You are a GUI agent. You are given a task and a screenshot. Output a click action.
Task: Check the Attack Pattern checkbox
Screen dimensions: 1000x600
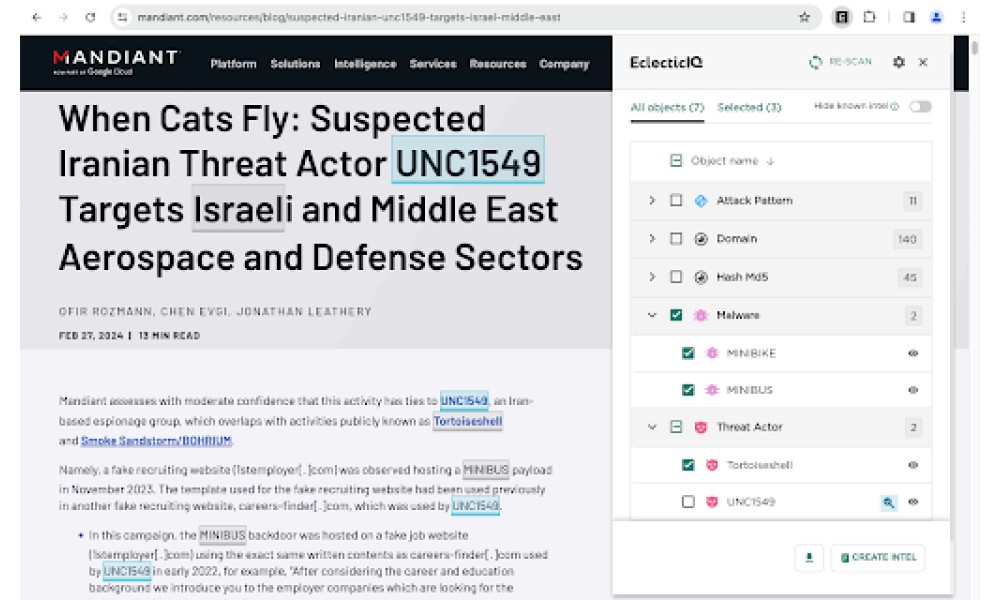[x=676, y=201]
